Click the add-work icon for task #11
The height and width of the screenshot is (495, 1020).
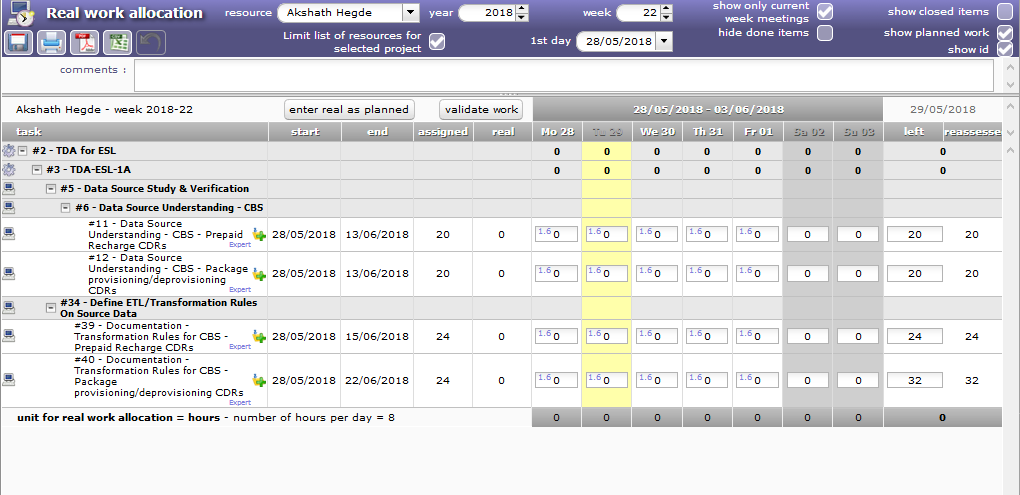pos(259,235)
